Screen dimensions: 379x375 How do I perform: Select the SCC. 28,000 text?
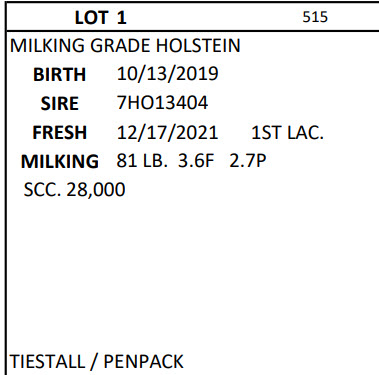(74, 190)
